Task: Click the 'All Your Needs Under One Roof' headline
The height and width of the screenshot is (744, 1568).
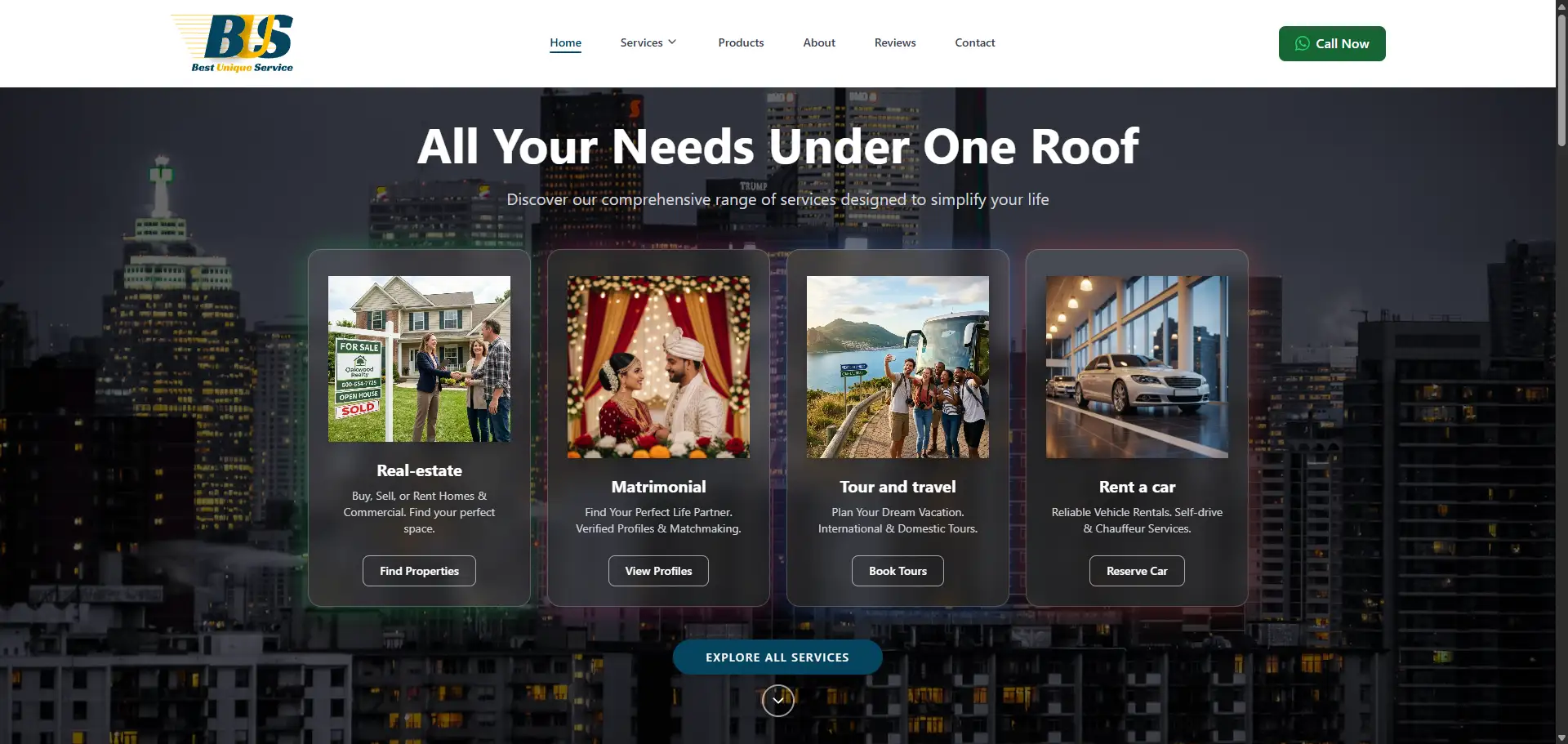Action: (x=777, y=147)
